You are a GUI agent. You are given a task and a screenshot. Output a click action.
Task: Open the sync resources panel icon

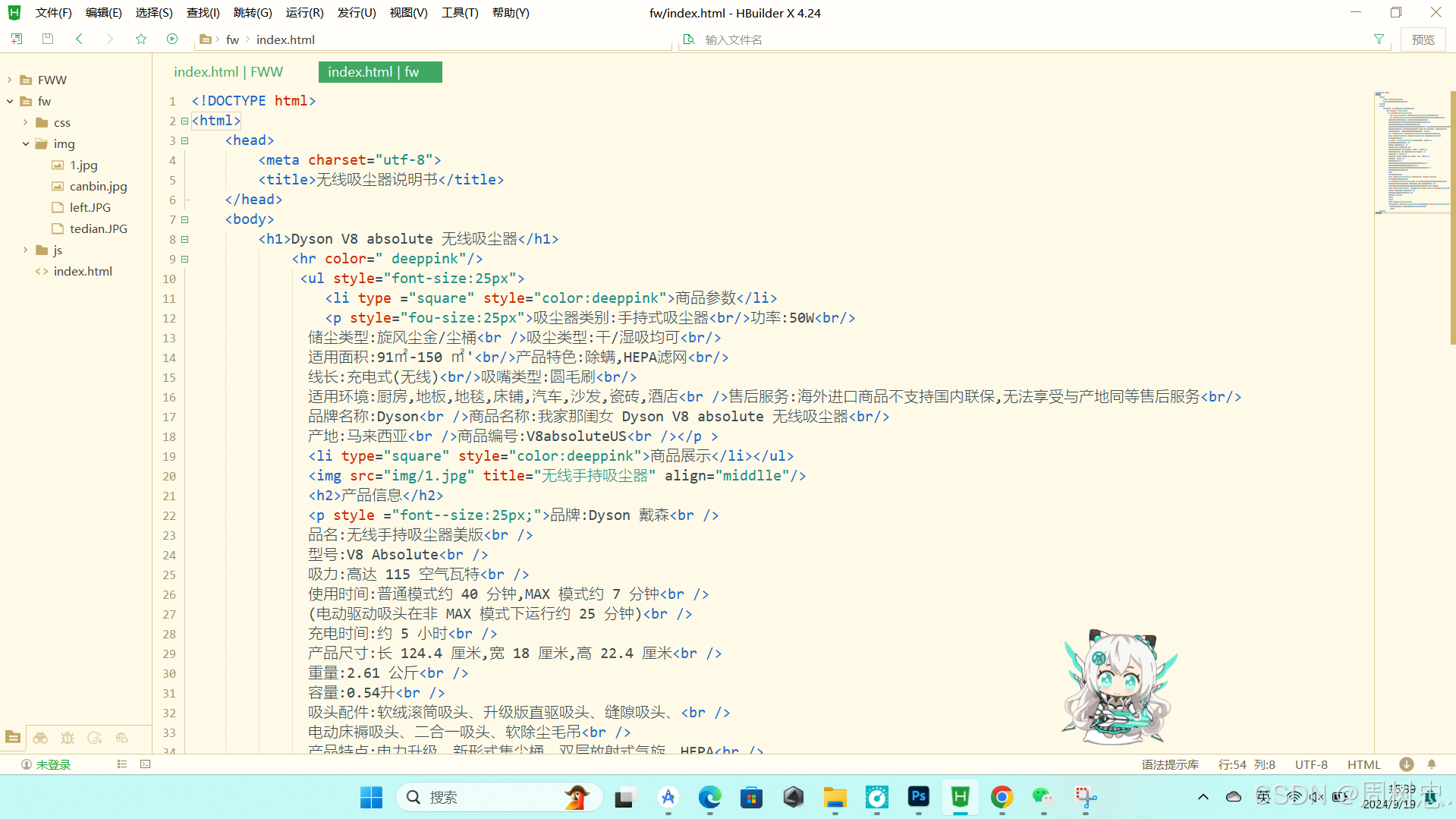click(95, 737)
